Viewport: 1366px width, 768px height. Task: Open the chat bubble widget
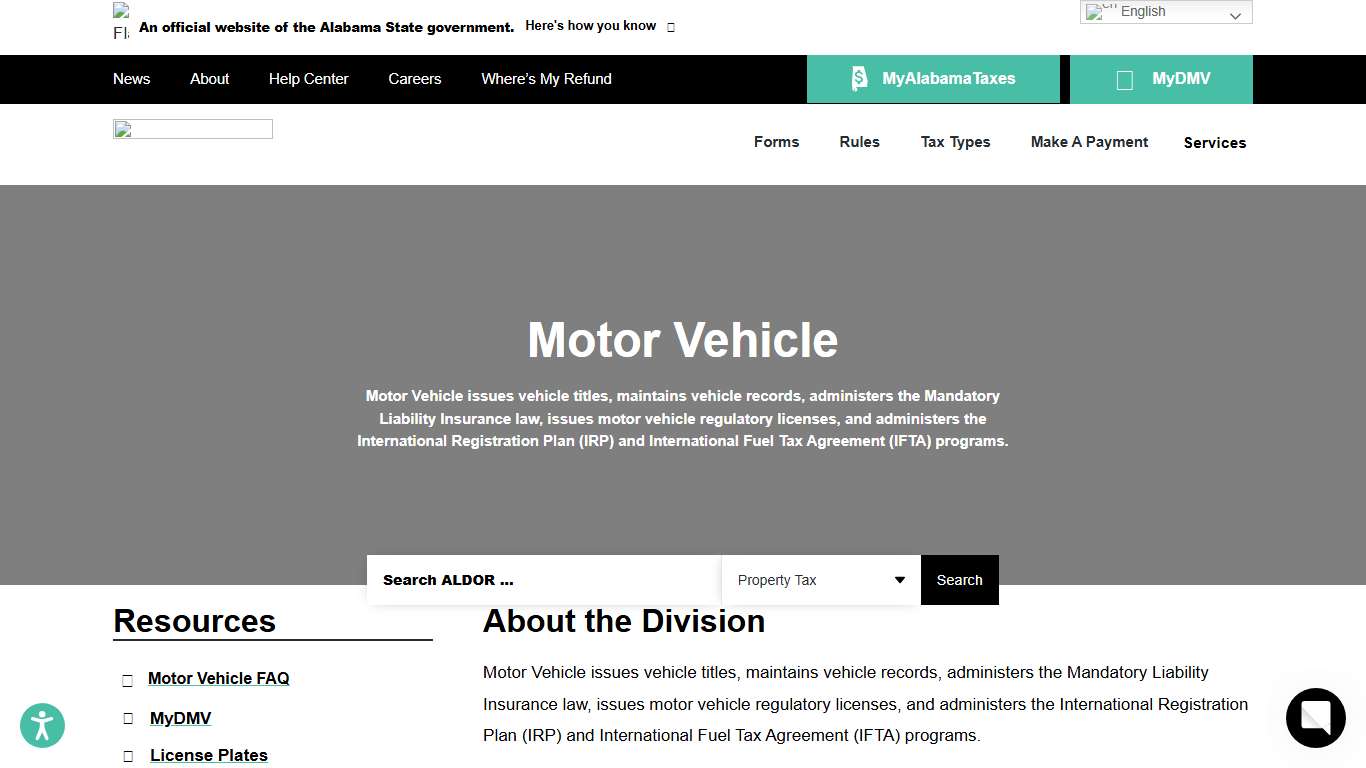[1315, 718]
